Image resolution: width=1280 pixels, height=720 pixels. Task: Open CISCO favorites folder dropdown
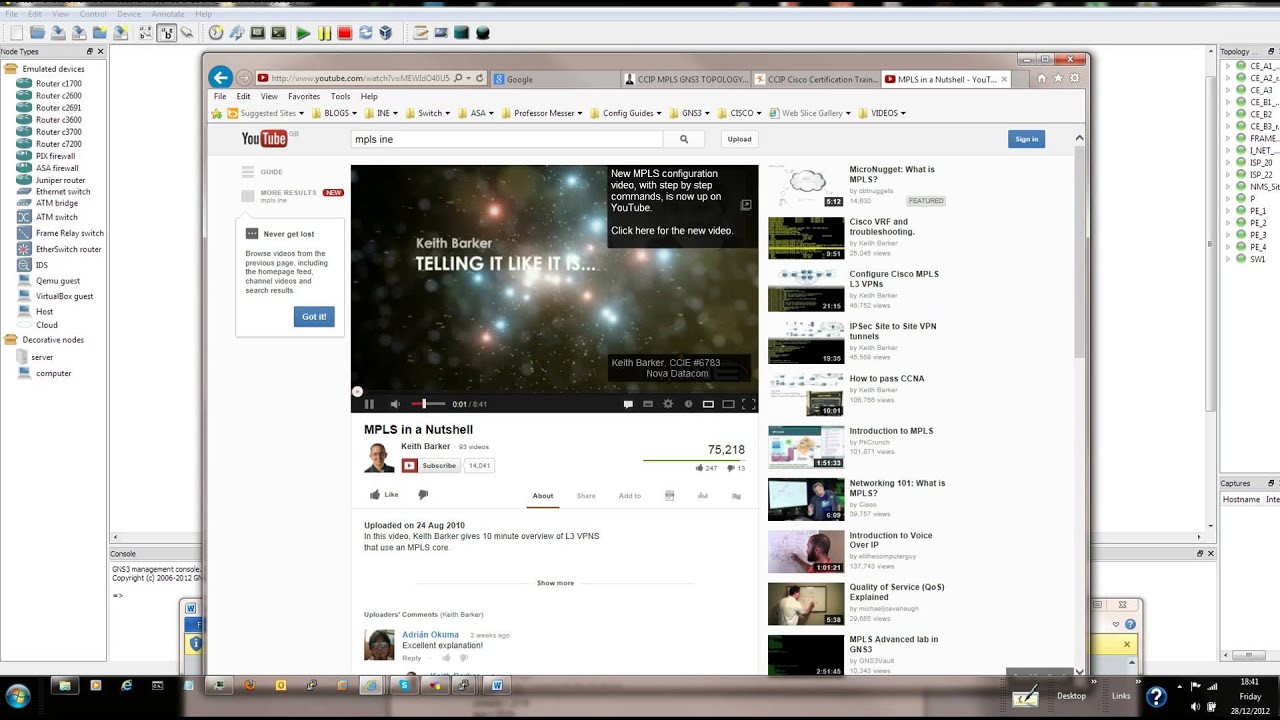pyautogui.click(x=738, y=113)
